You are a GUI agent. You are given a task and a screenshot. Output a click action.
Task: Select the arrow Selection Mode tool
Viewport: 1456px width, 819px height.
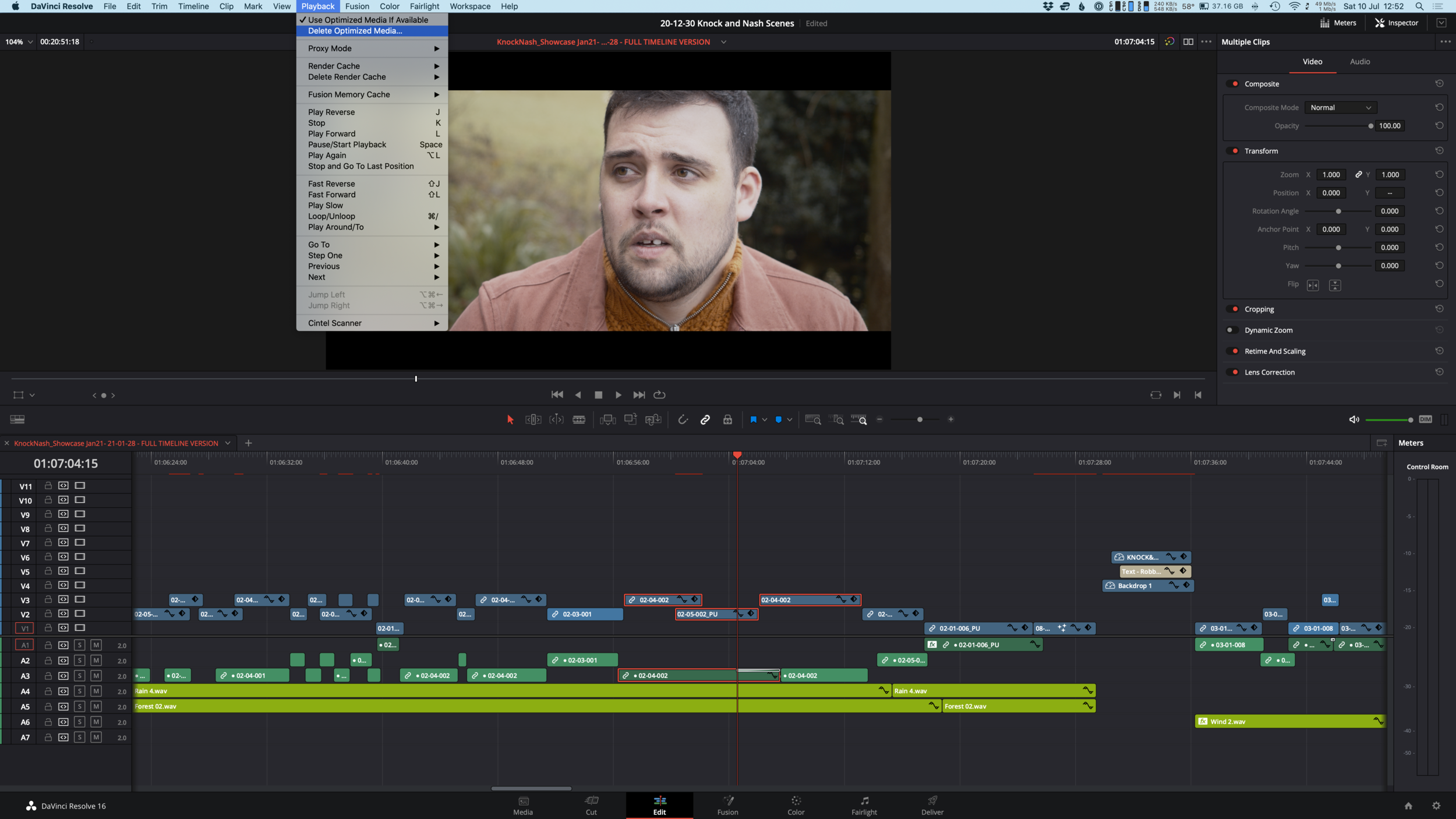point(510,419)
